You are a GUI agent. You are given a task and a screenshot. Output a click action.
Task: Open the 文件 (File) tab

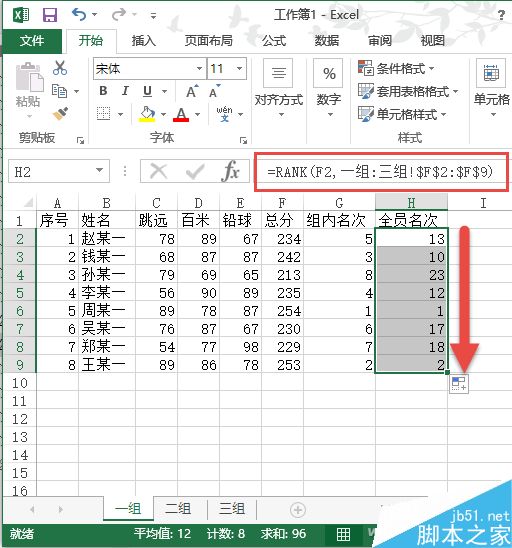click(32, 41)
